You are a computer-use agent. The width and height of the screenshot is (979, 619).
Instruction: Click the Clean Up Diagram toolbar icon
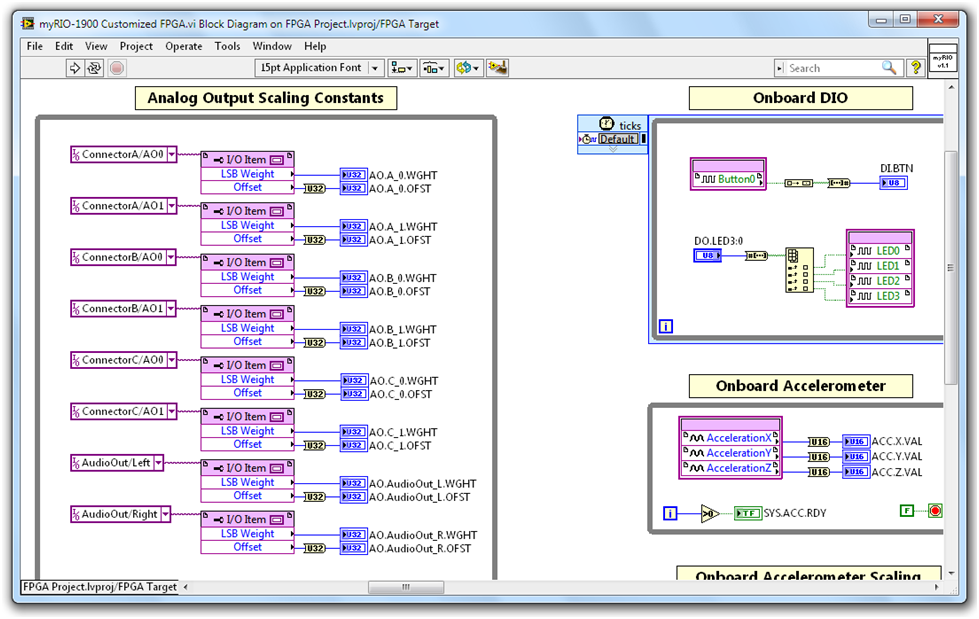pyautogui.click(x=497, y=68)
